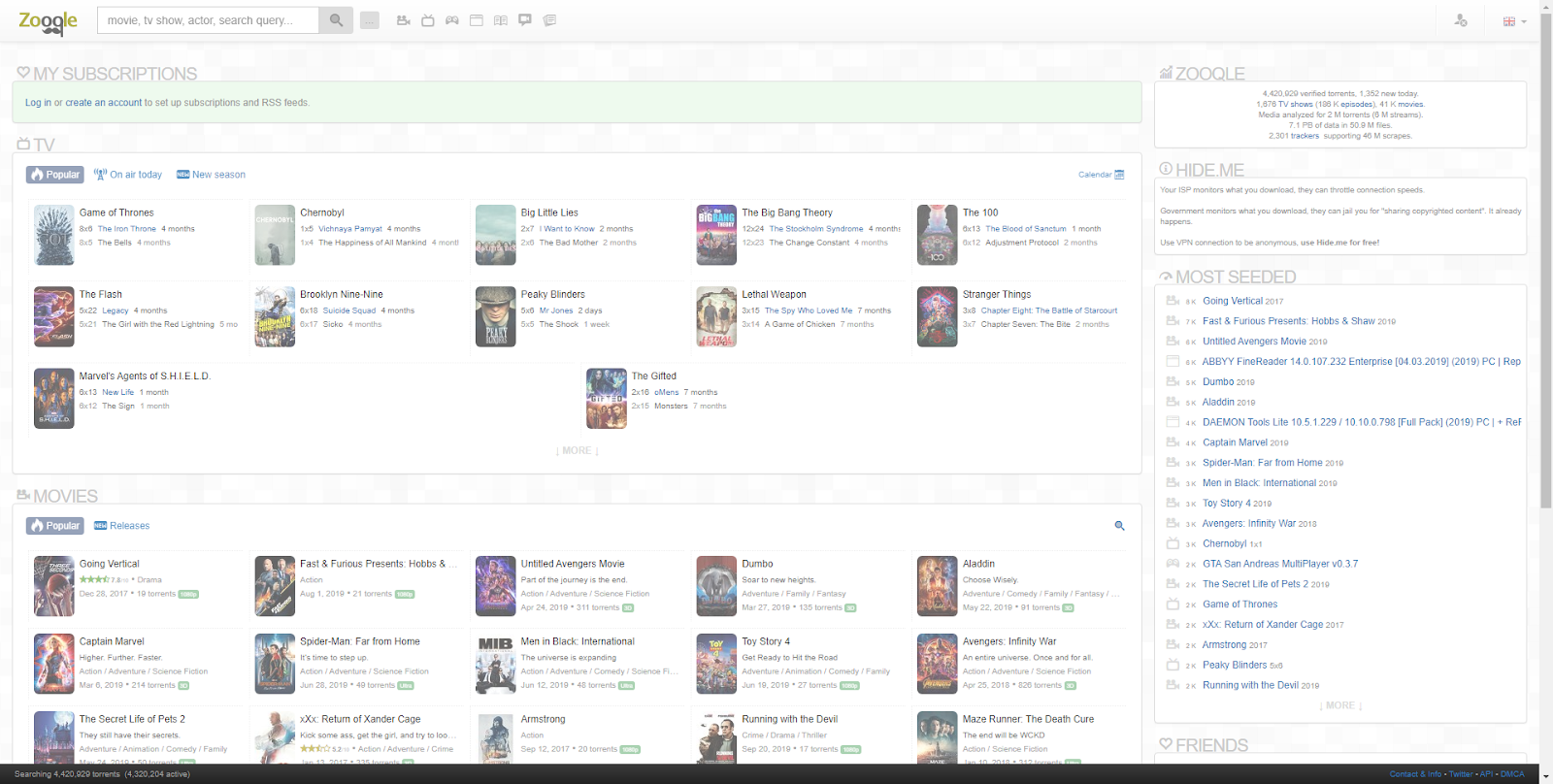Open Twitter footer link
This screenshot has height=784, width=1553.
pos(1461,774)
